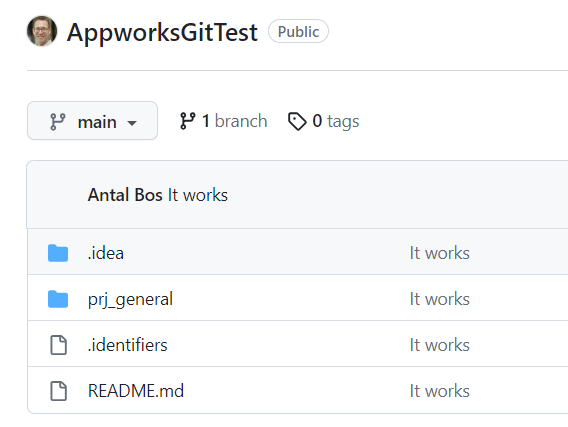
Task: Open the main branch selector dropdown
Action: pos(92,121)
